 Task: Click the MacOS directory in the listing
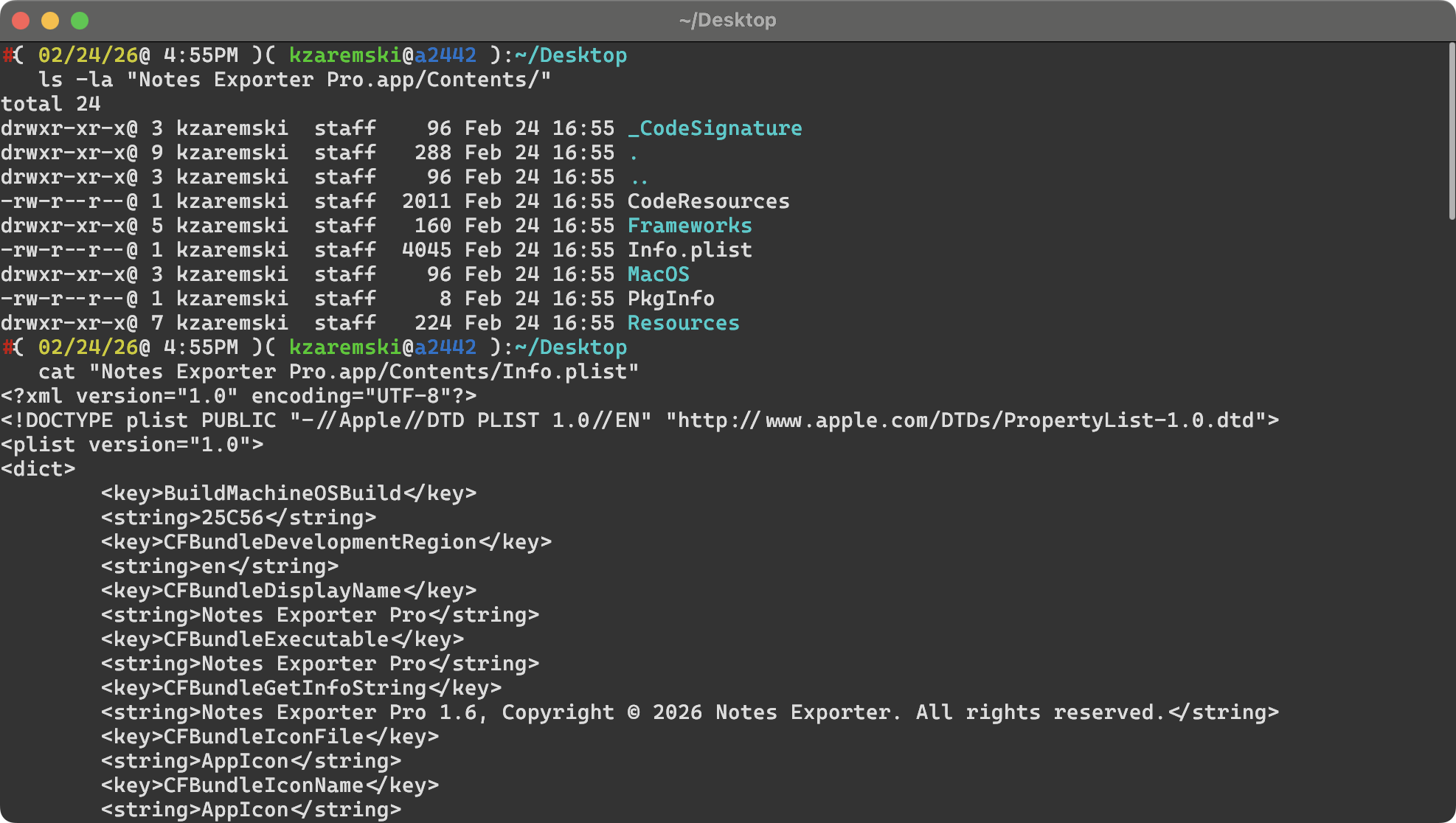[x=657, y=274]
